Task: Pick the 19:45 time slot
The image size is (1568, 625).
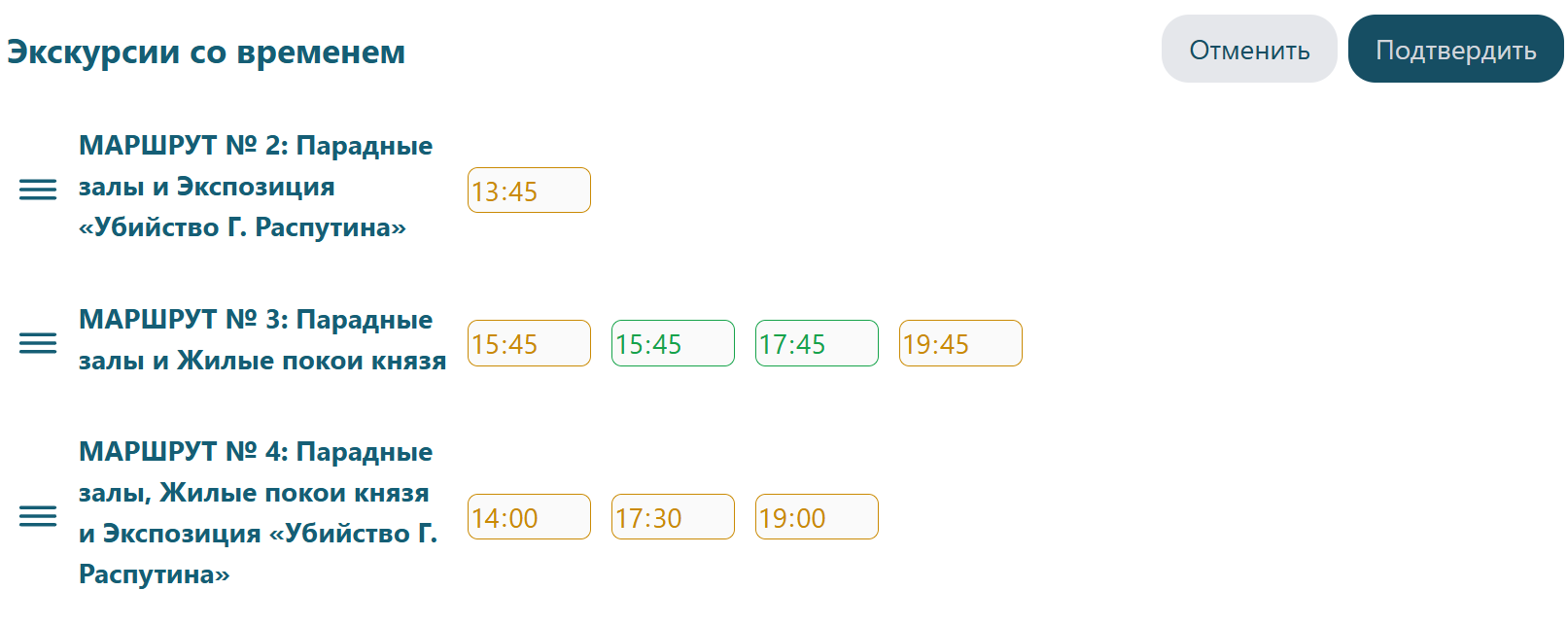Action: click(960, 343)
